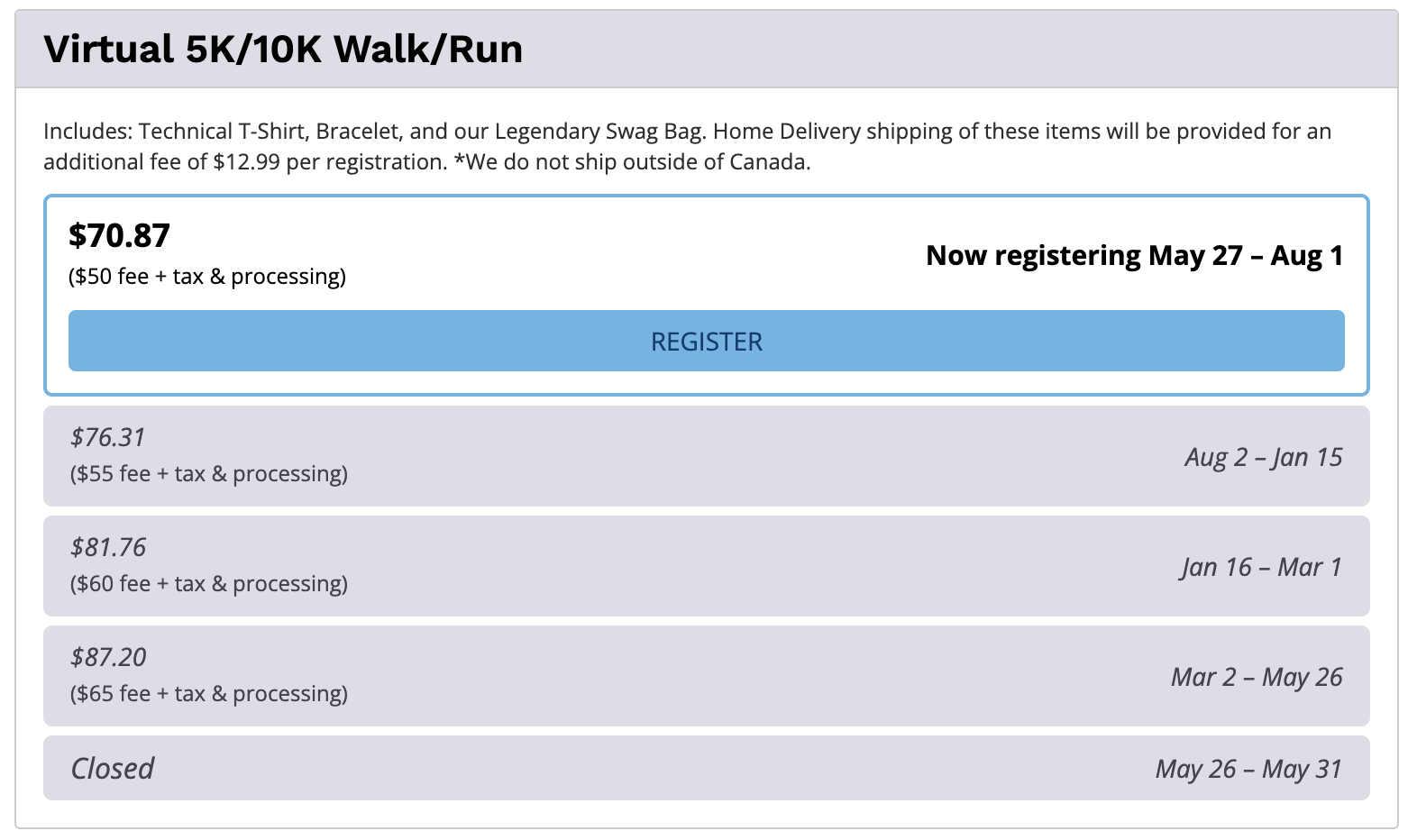Click the italic $87.20 price amount

tap(108, 657)
